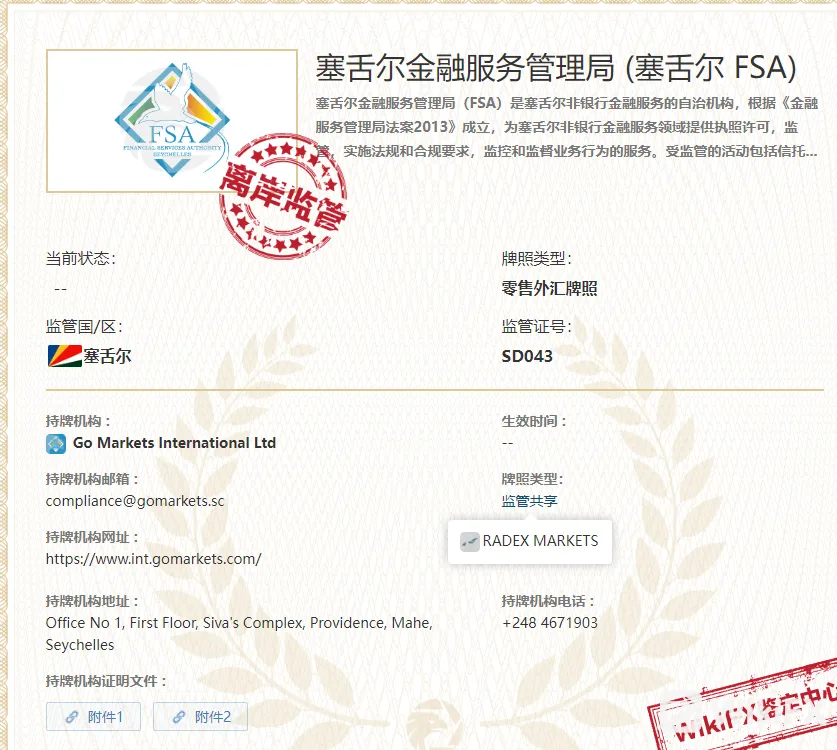Open the 附件1 attachment
The width and height of the screenshot is (837, 750).
(x=93, y=716)
